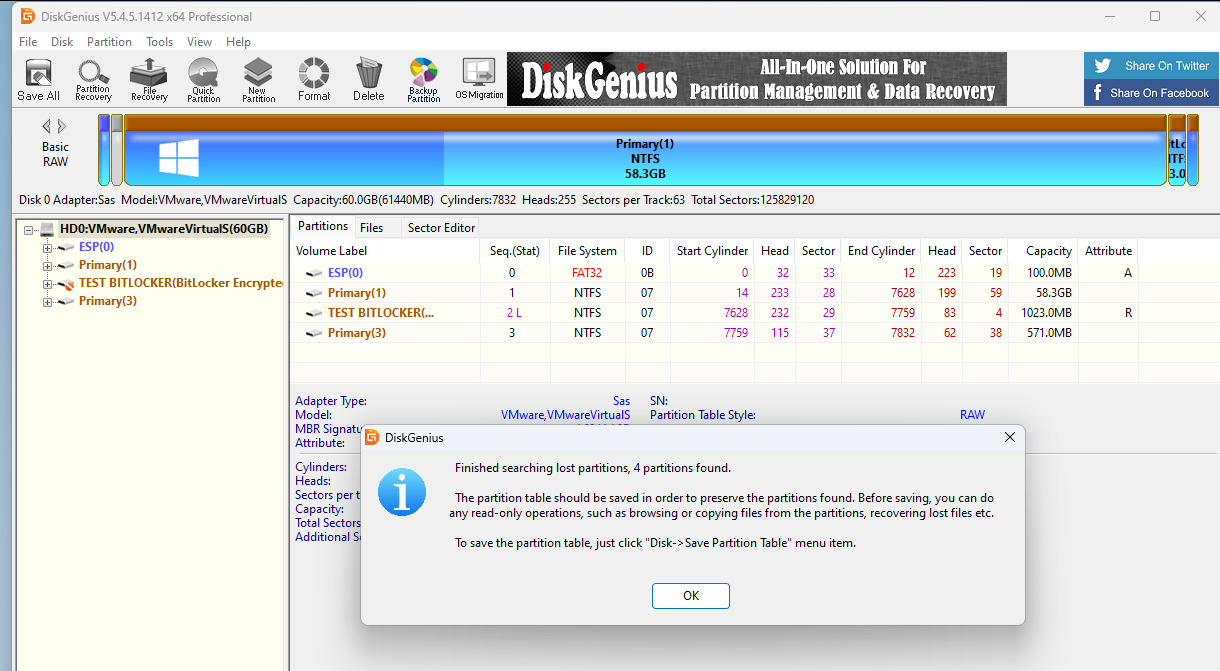Open the Partition Recovery tool

[x=93, y=80]
